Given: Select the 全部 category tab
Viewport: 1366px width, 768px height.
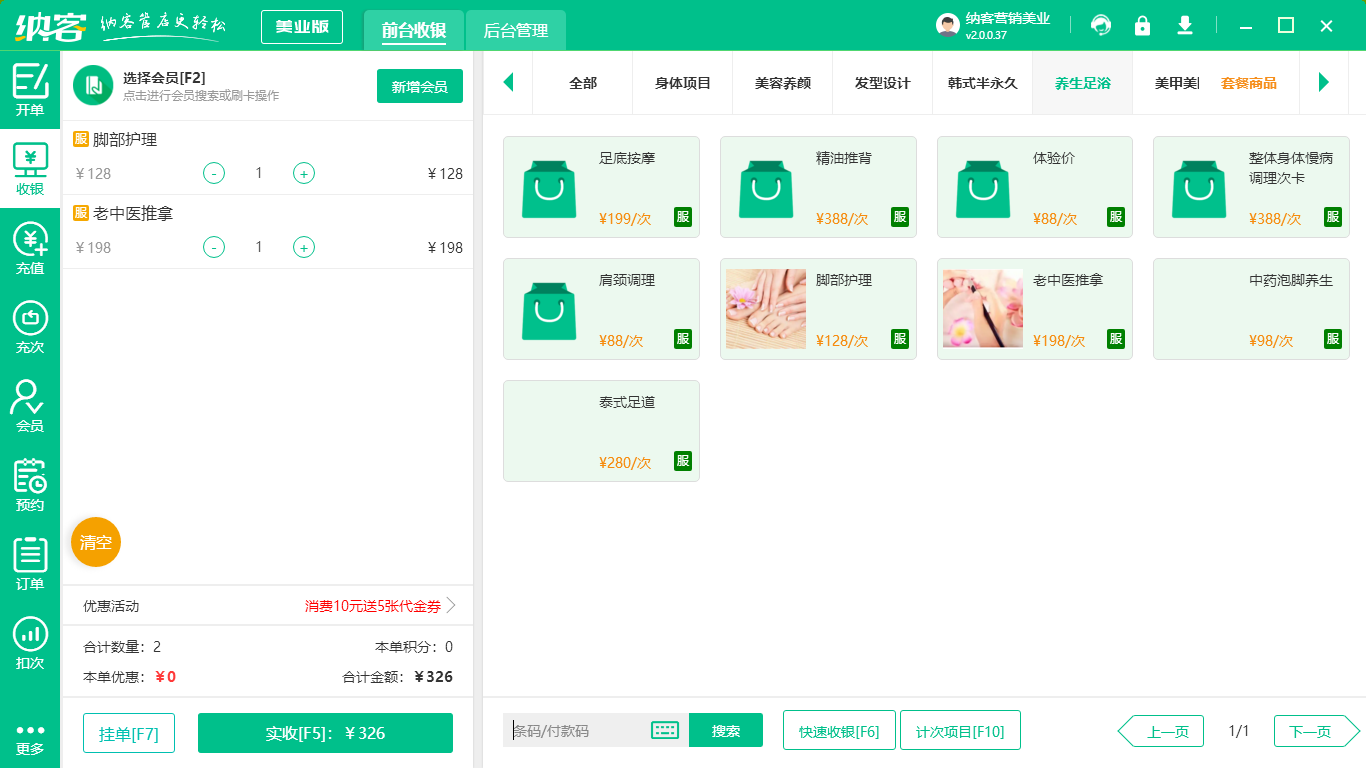Looking at the screenshot, I should (x=581, y=83).
